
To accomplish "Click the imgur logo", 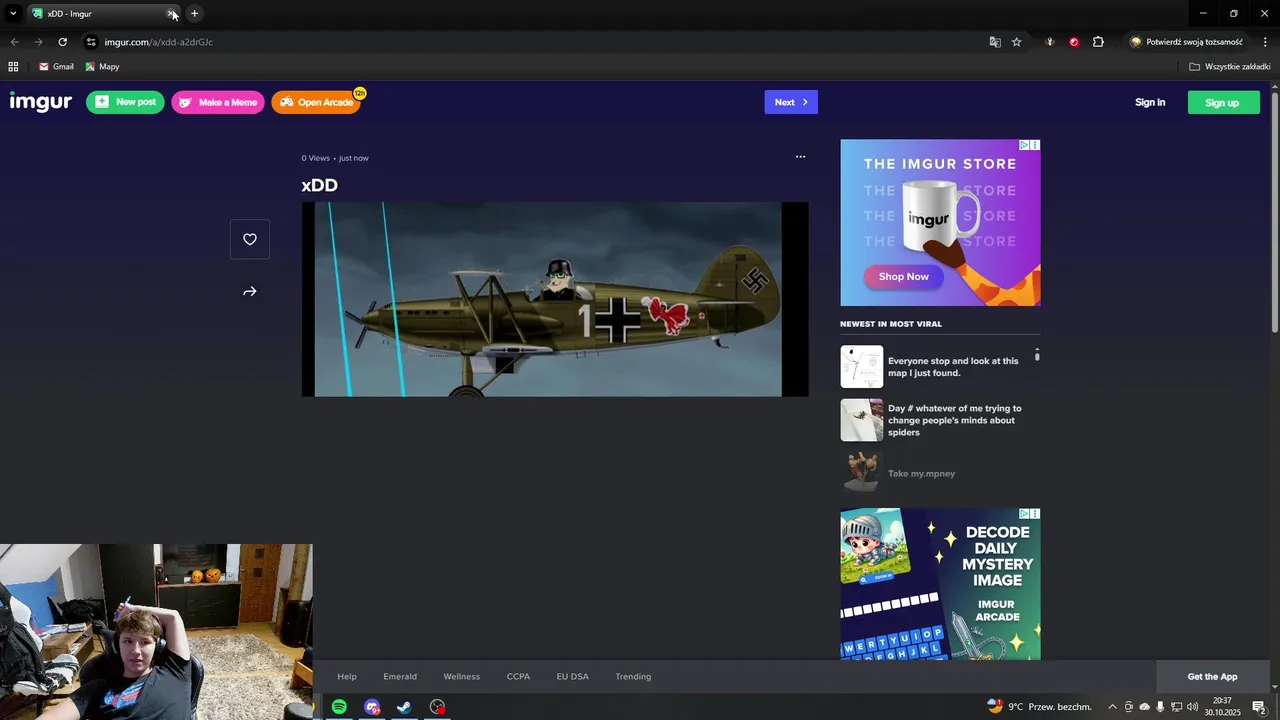I will coord(41,102).
